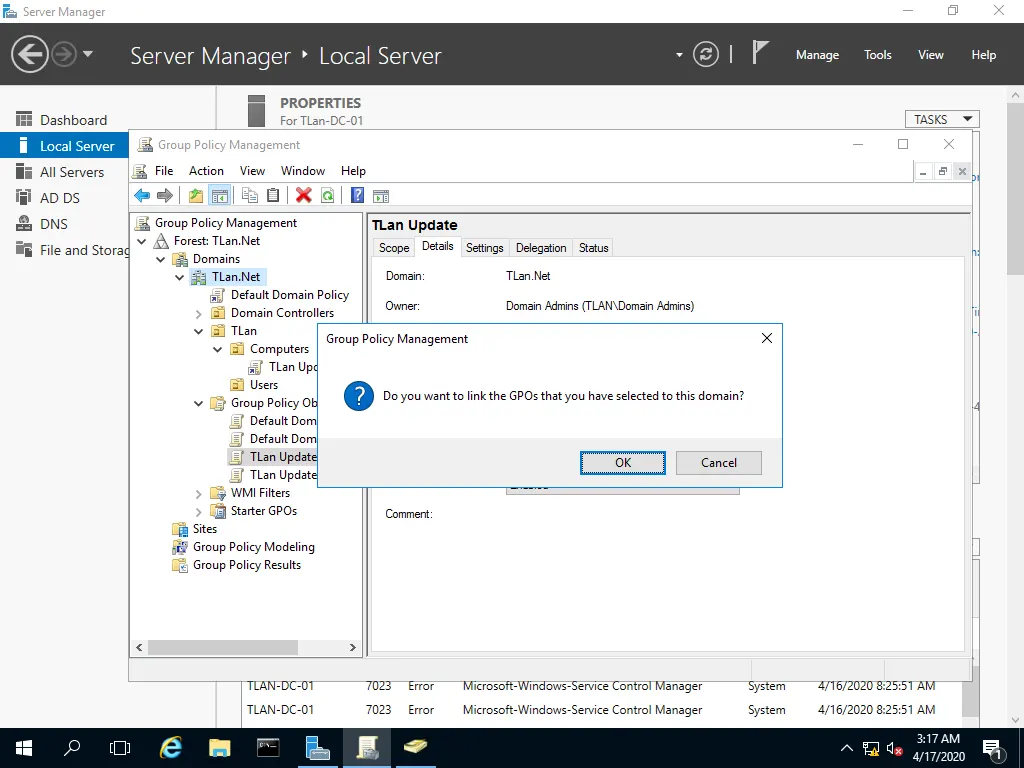Click the Back arrow in Group Policy Management toolbar
Viewport: 1024px width, 768px height.
pyautogui.click(x=142, y=195)
